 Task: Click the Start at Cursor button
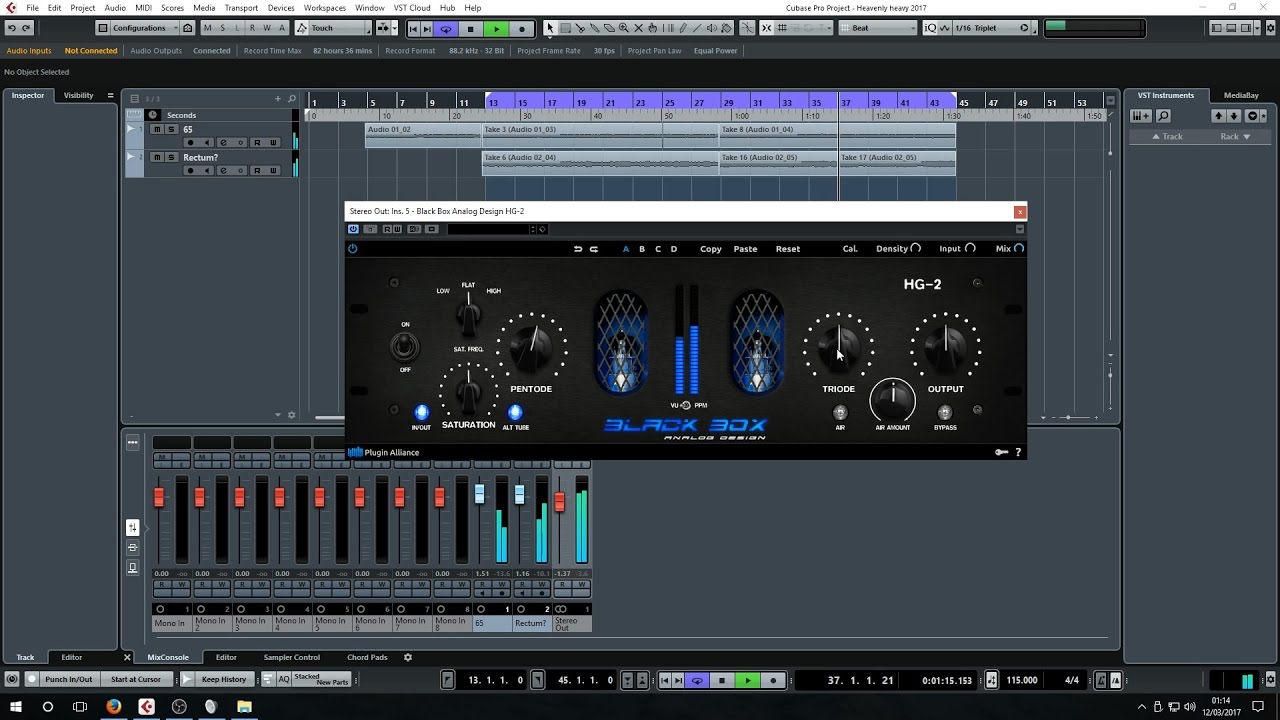(x=135, y=680)
